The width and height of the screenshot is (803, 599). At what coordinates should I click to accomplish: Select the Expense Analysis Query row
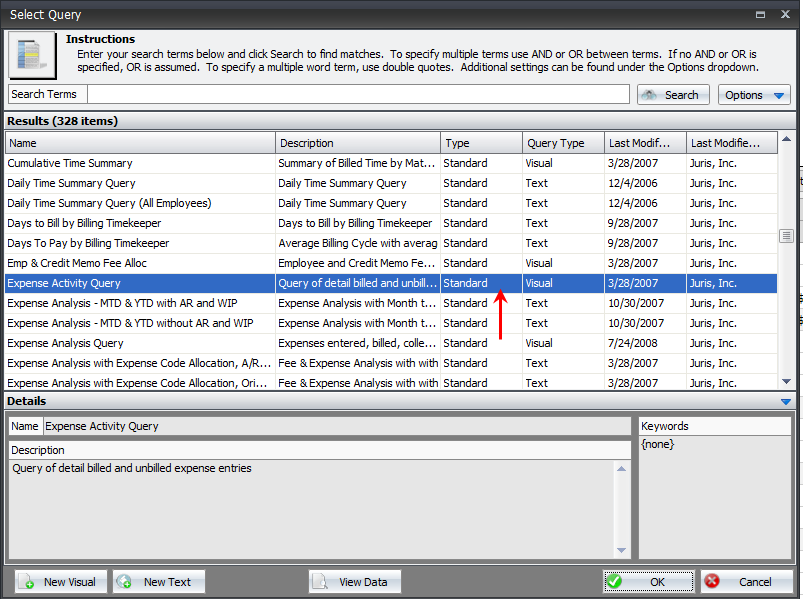65,343
